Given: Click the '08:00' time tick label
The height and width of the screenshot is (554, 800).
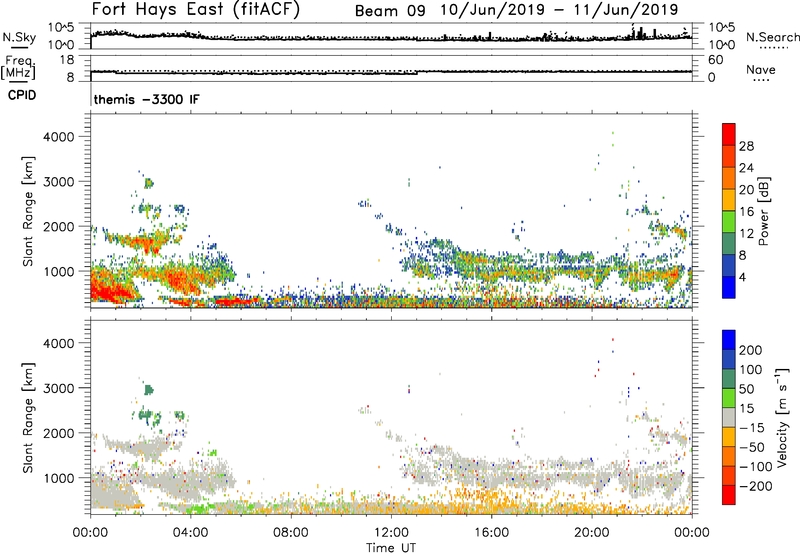Looking at the screenshot, I should (x=291, y=533).
